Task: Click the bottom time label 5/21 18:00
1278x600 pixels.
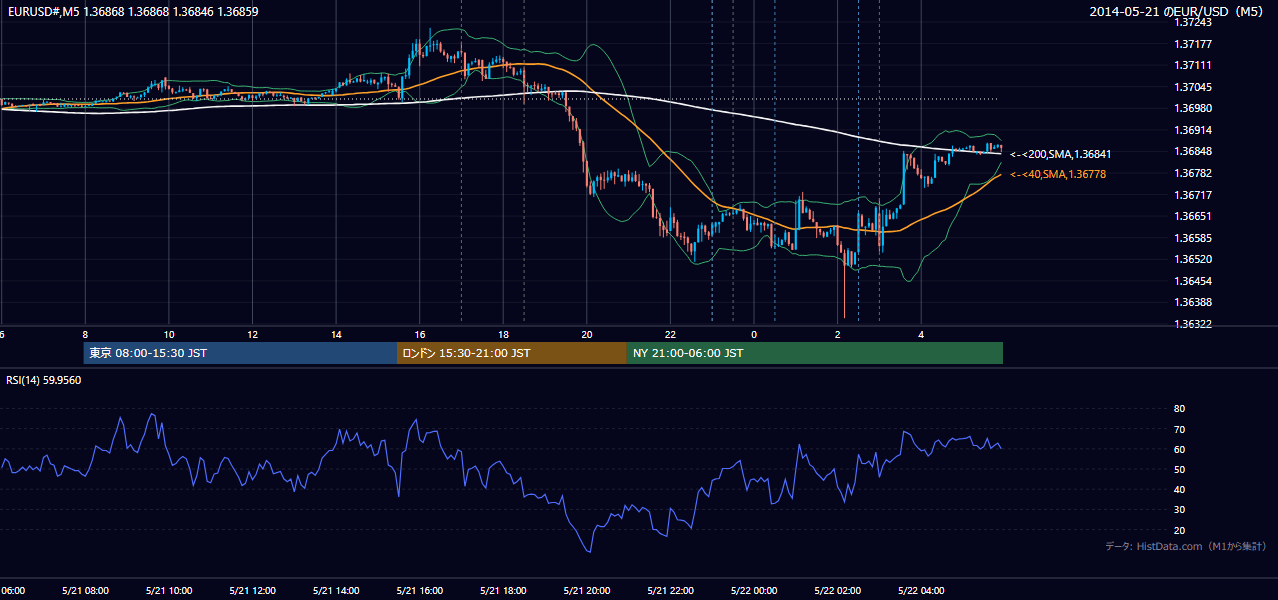Action: click(x=503, y=590)
